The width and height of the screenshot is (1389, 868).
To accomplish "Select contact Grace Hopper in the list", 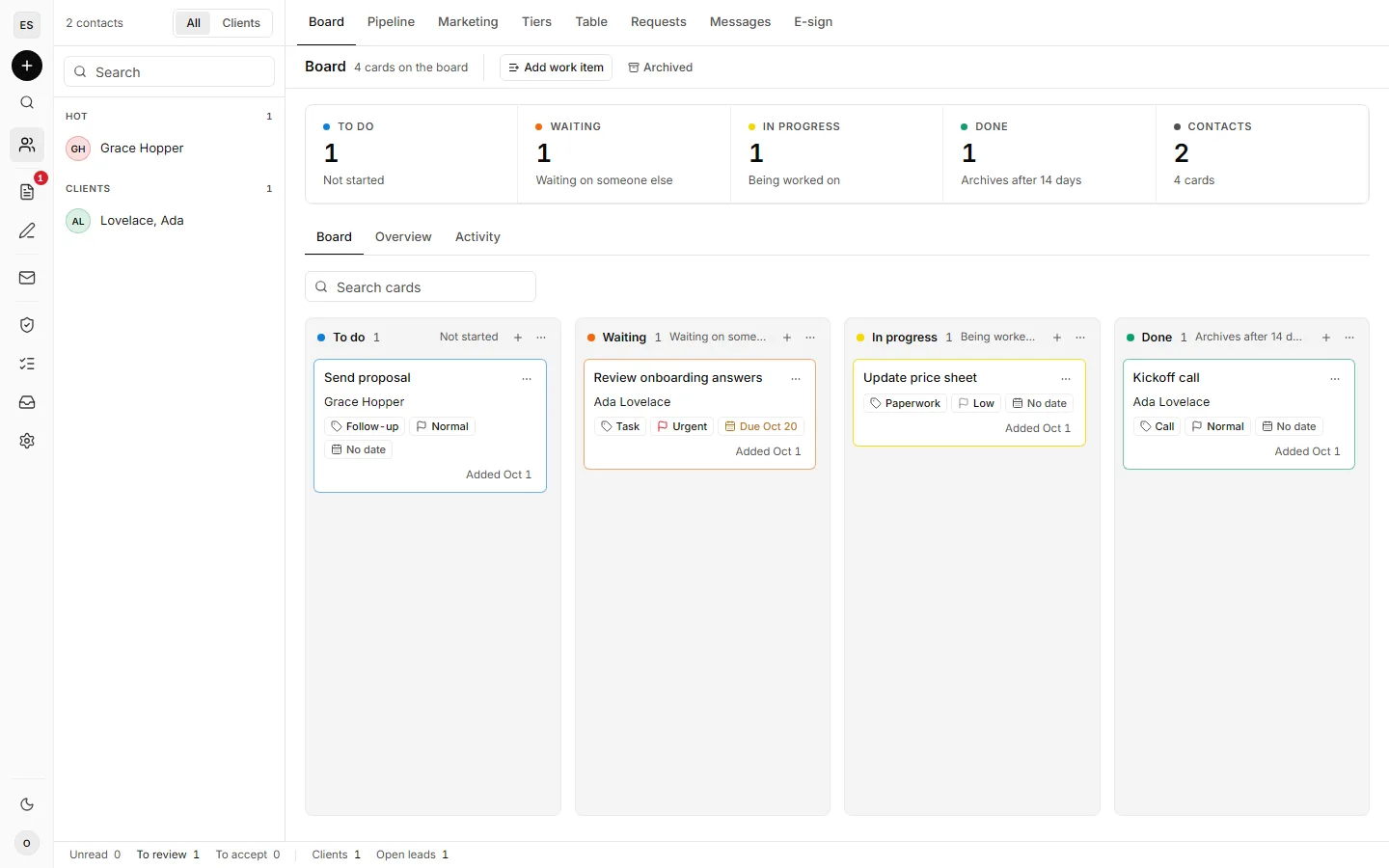I will tap(170, 149).
